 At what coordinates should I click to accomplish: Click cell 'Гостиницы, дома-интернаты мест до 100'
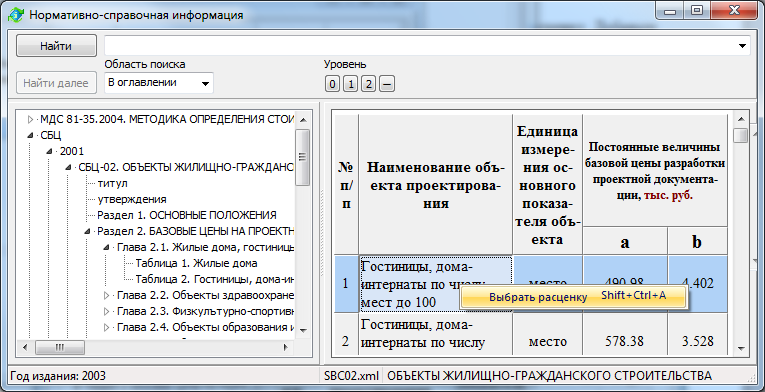pyautogui.click(x=436, y=284)
